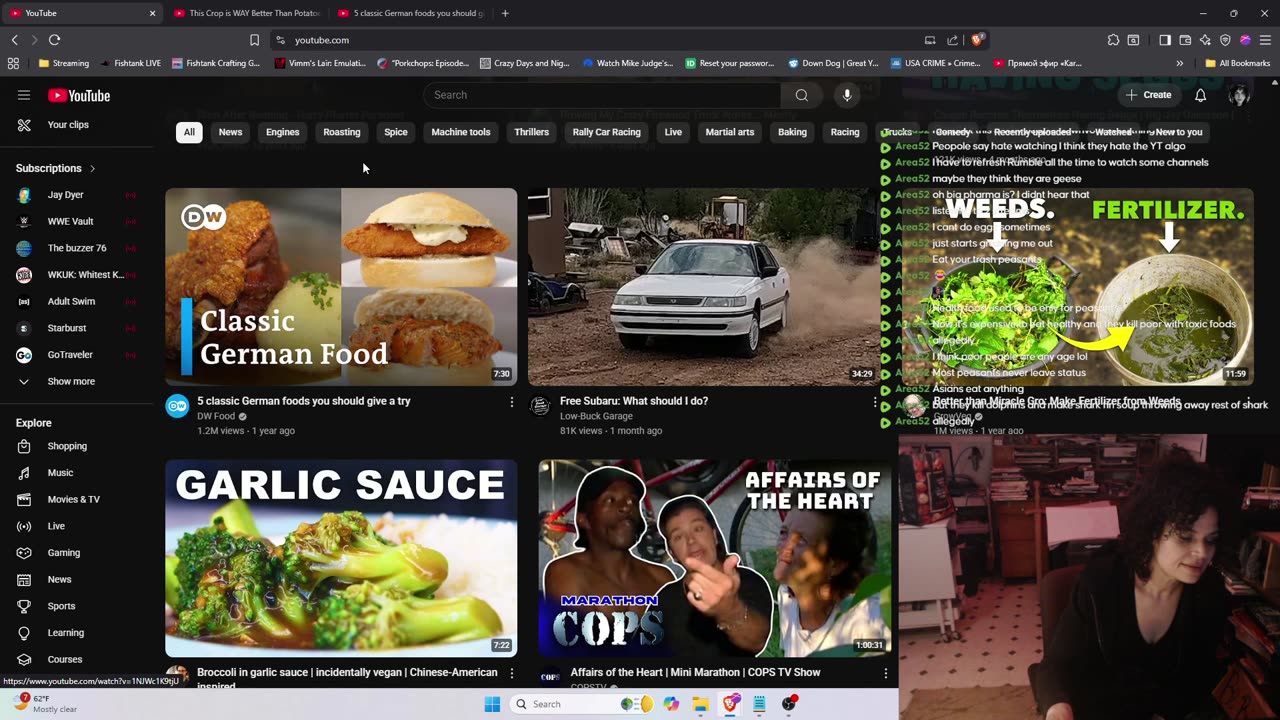Expand the Subscriptions section chevron
The image size is (1280, 720).
click(x=92, y=168)
